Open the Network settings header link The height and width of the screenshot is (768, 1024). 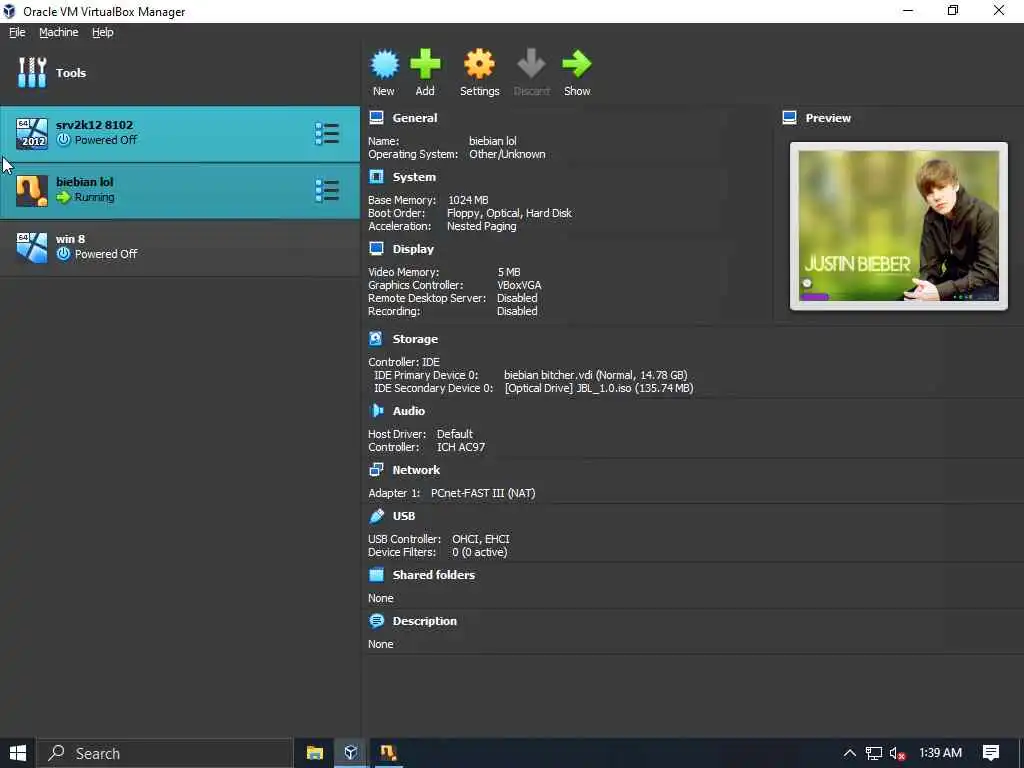pos(416,470)
